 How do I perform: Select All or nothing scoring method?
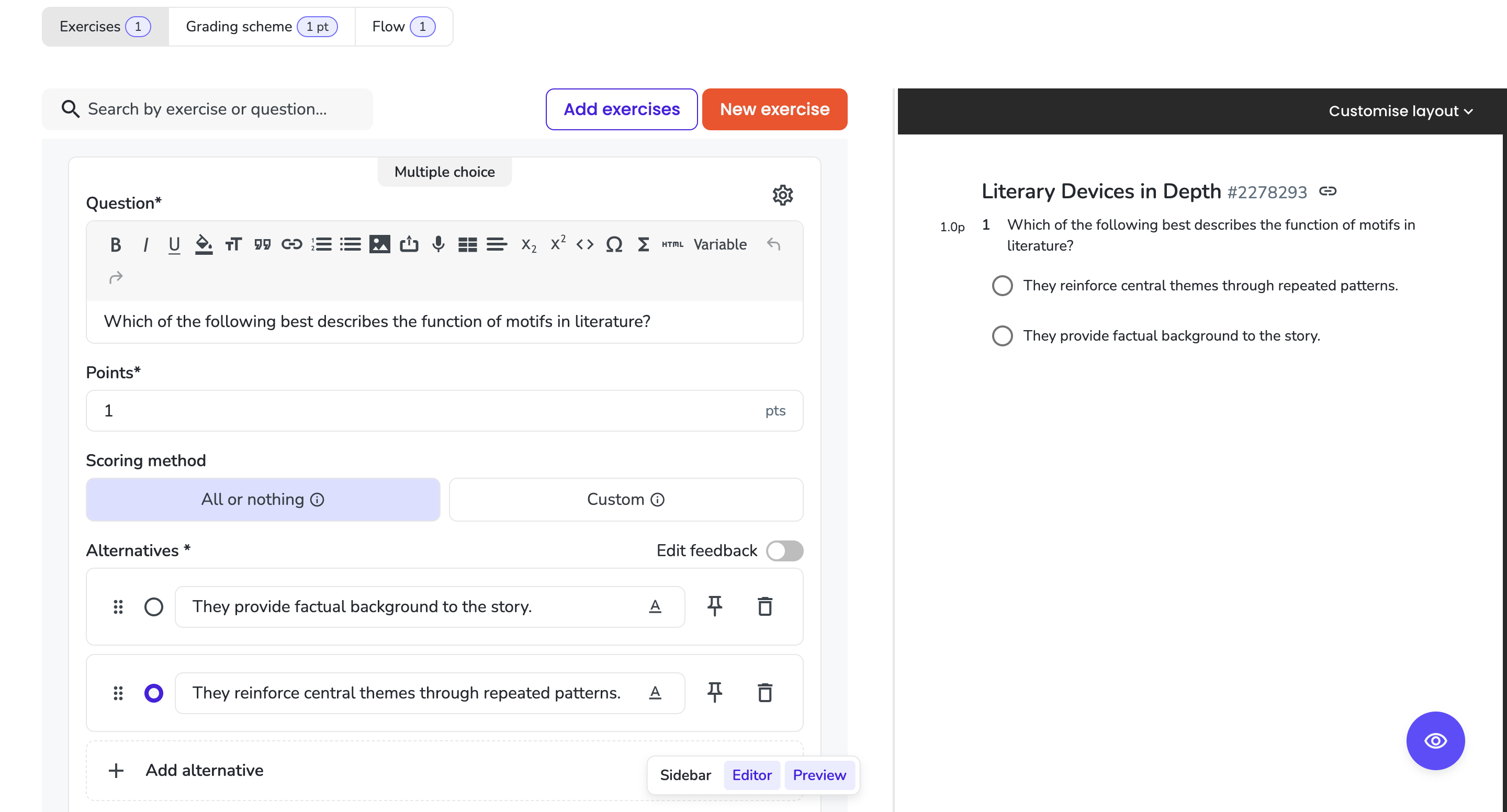tap(263, 499)
